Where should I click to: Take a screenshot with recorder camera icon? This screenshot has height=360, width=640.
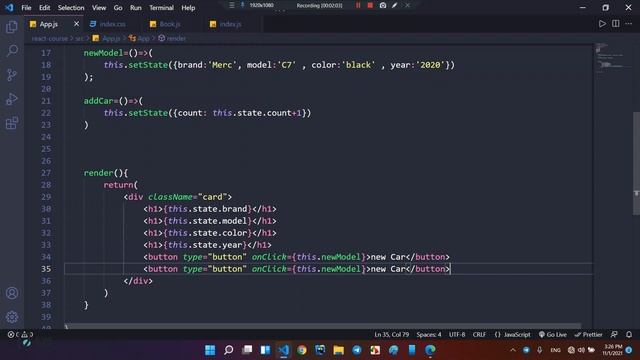pos(383,5)
